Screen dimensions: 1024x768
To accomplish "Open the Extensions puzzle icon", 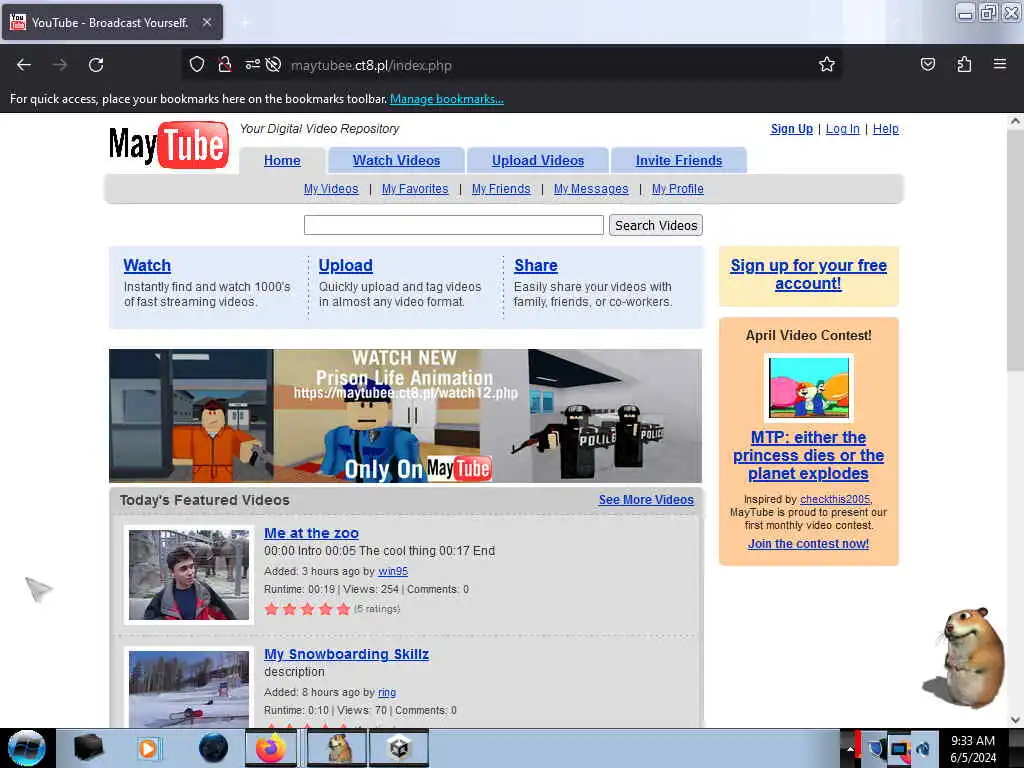I will coord(964,64).
